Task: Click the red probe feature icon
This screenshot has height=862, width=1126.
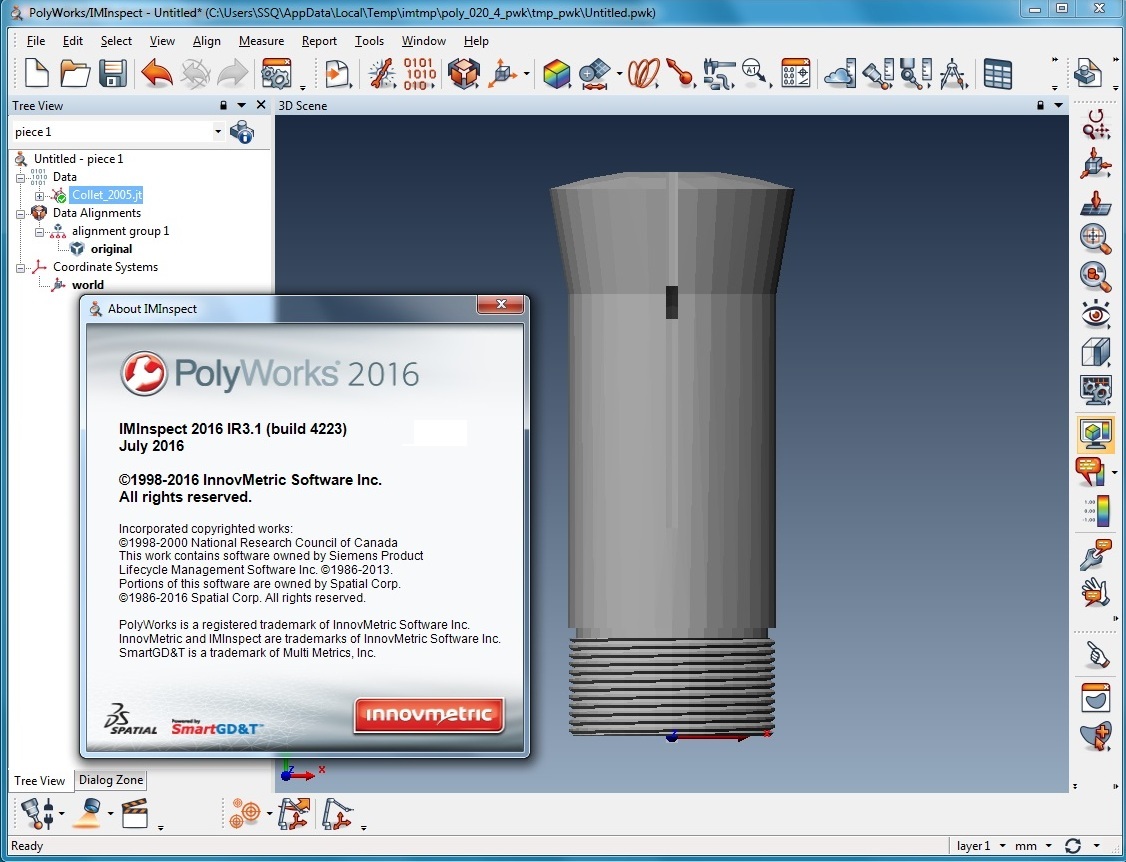Action: [679, 73]
